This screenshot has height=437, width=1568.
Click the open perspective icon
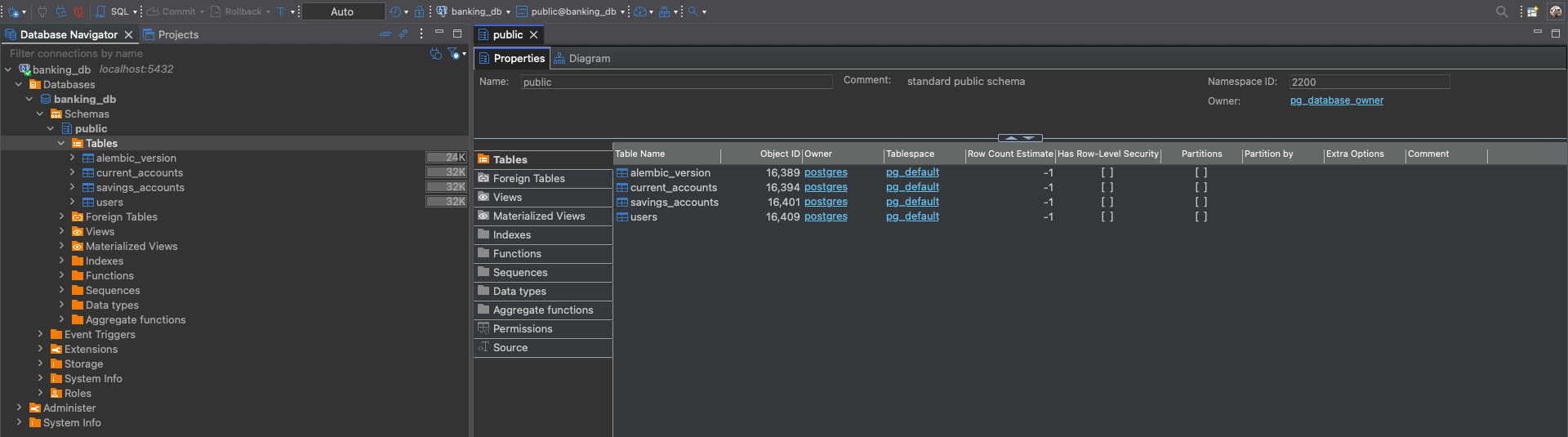coord(1533,11)
